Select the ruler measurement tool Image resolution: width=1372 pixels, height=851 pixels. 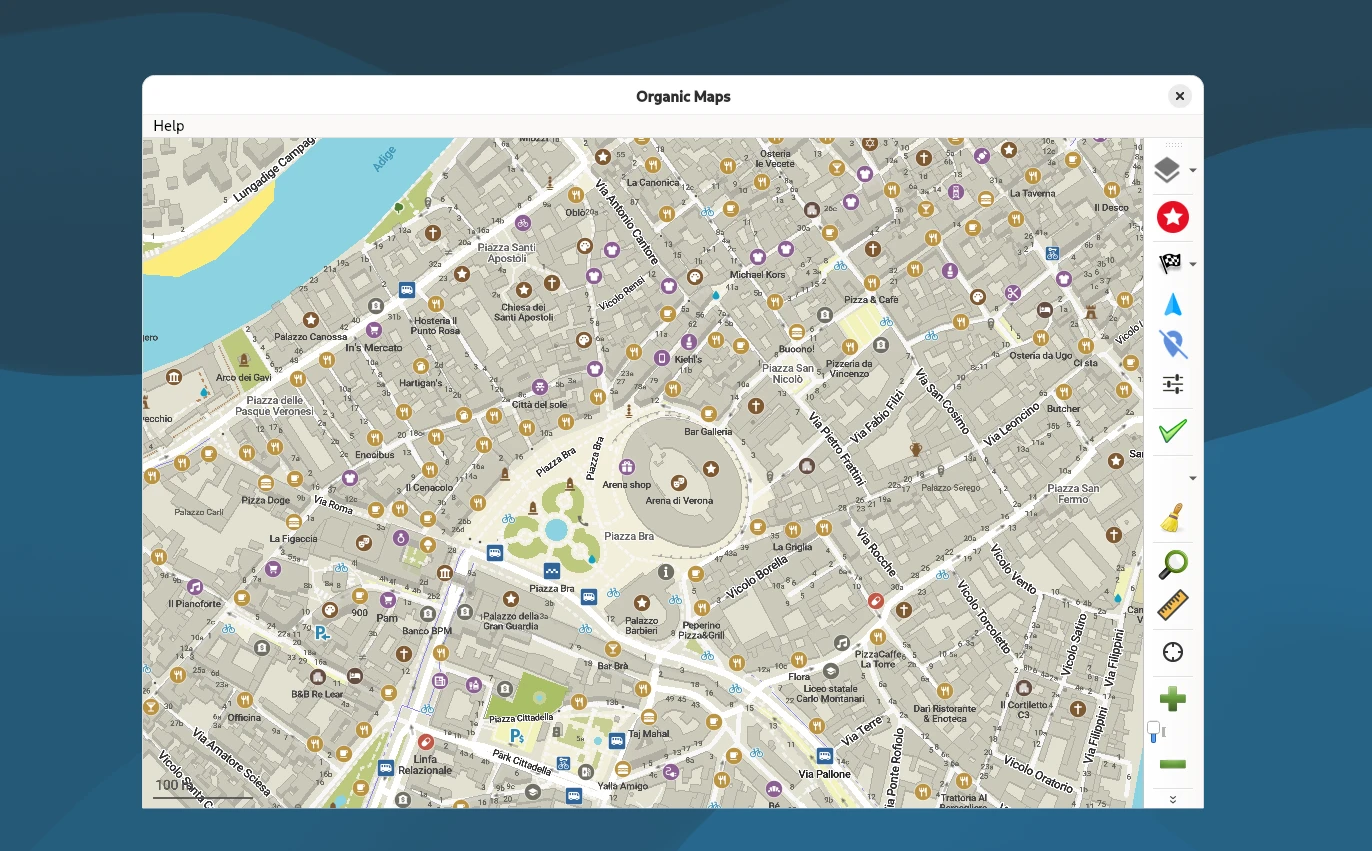(x=1172, y=605)
